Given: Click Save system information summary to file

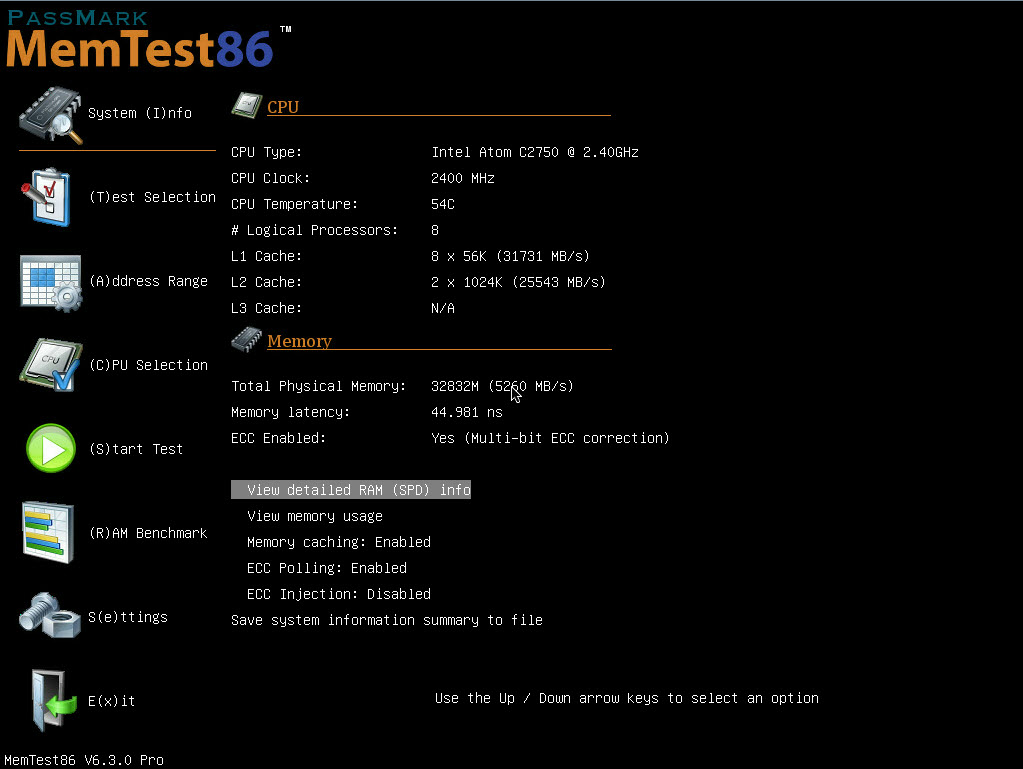Looking at the screenshot, I should point(387,620).
